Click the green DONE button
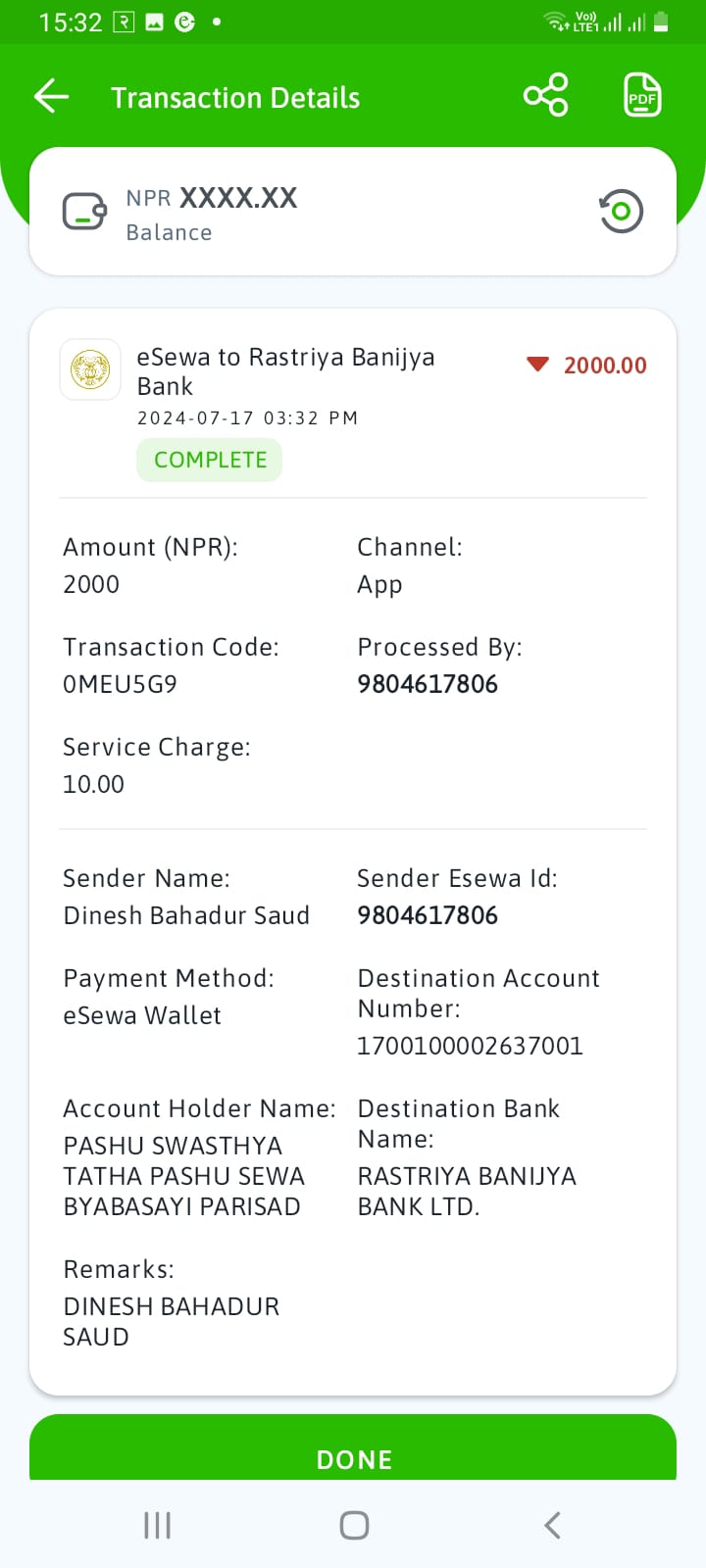This screenshot has height=1568, width=706. coord(353,1447)
